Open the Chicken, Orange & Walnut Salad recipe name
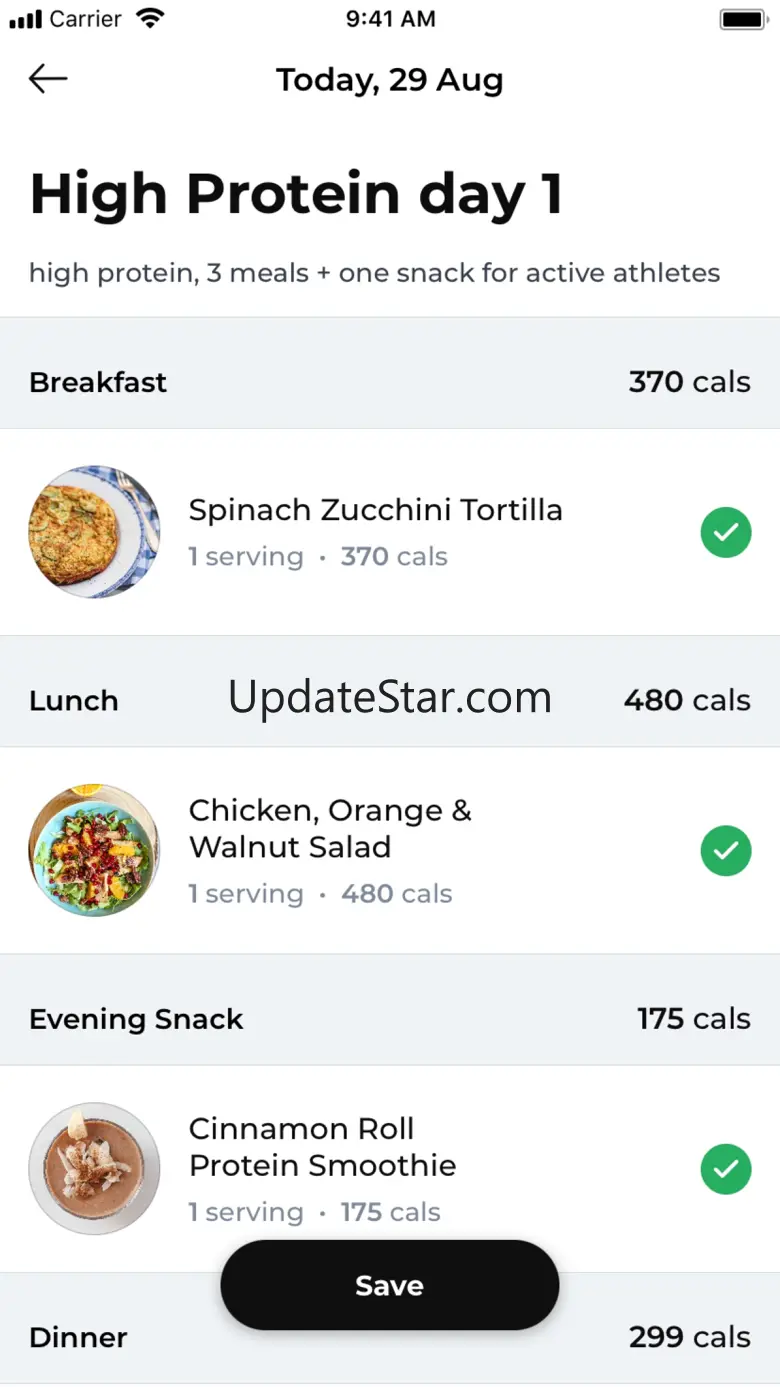Viewport: 780px width, 1387px height. [x=330, y=828]
